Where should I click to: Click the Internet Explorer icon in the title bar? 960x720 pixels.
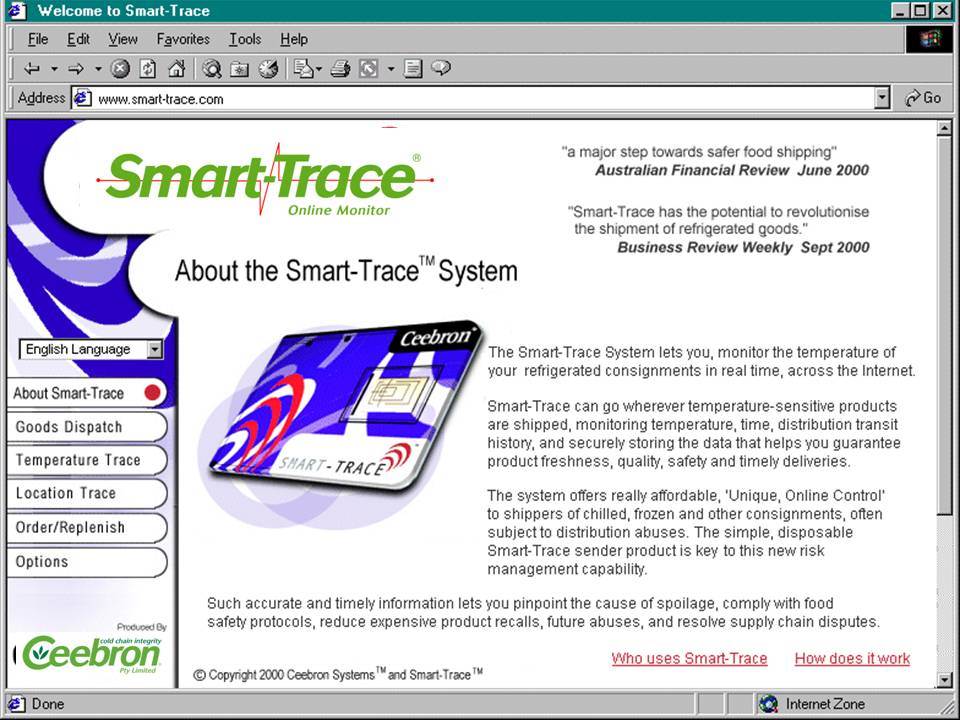click(x=17, y=10)
